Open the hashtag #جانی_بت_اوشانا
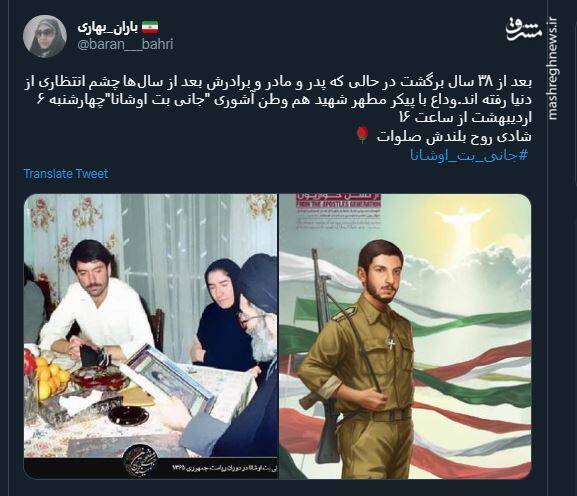Viewport: 577px width, 496px height. coord(469,155)
